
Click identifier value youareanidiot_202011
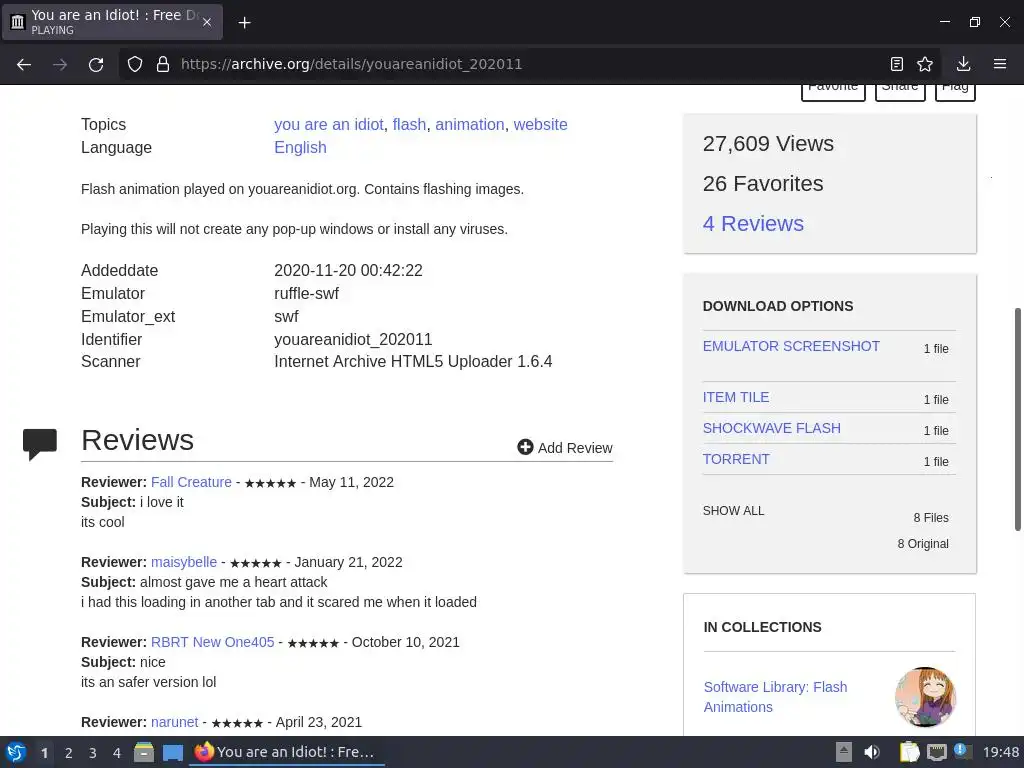[353, 340]
